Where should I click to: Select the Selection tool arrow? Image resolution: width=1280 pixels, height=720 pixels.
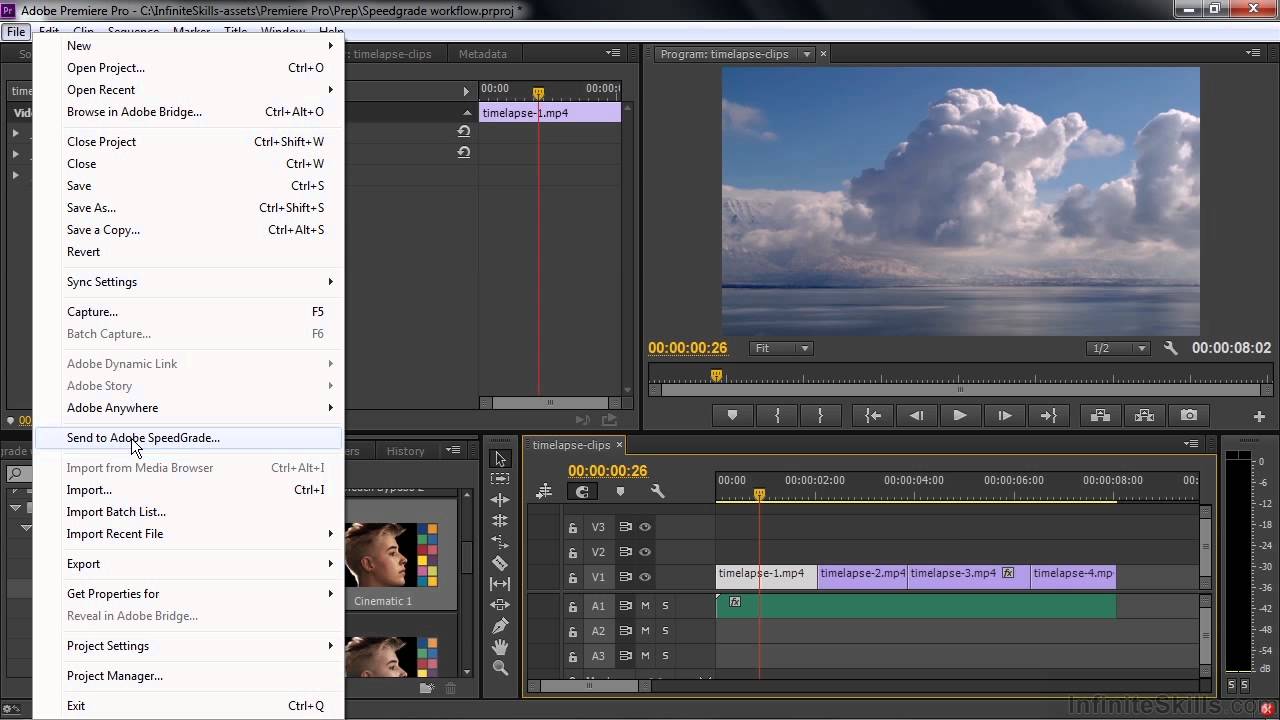500,458
